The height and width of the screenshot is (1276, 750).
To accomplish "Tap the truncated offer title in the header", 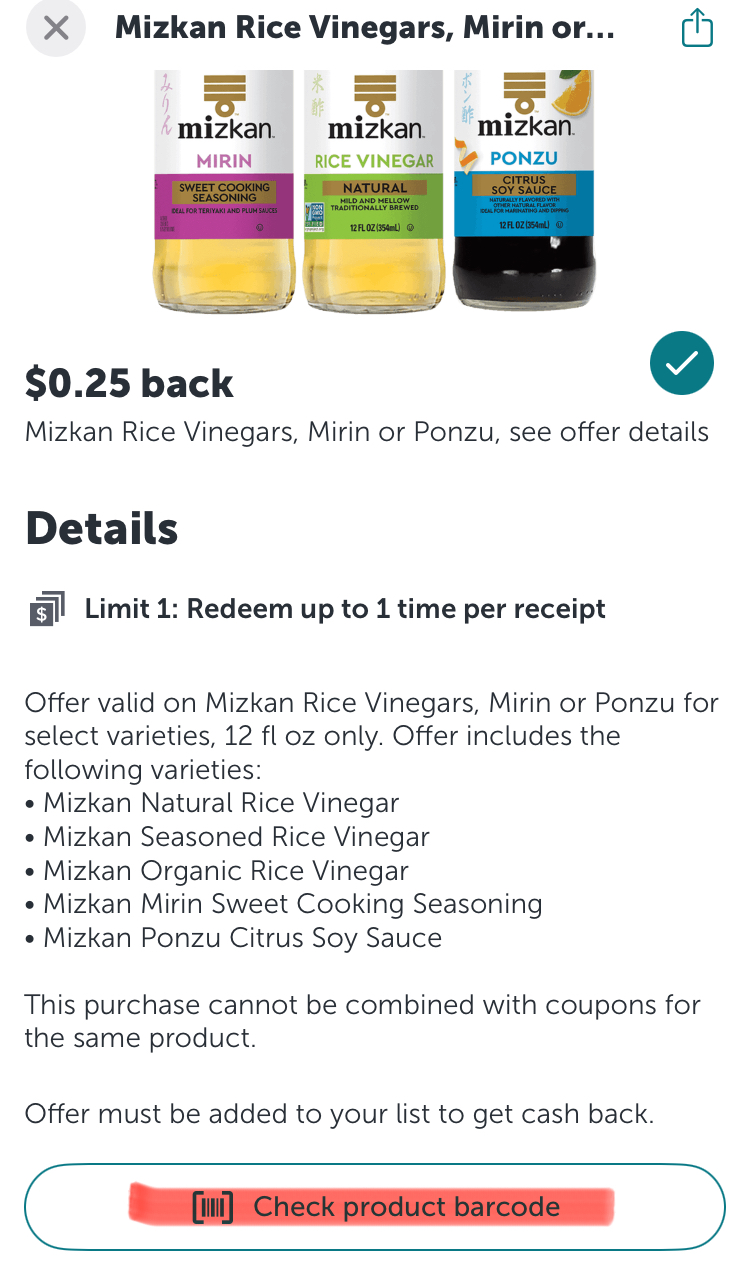I will pyautogui.click(x=365, y=28).
